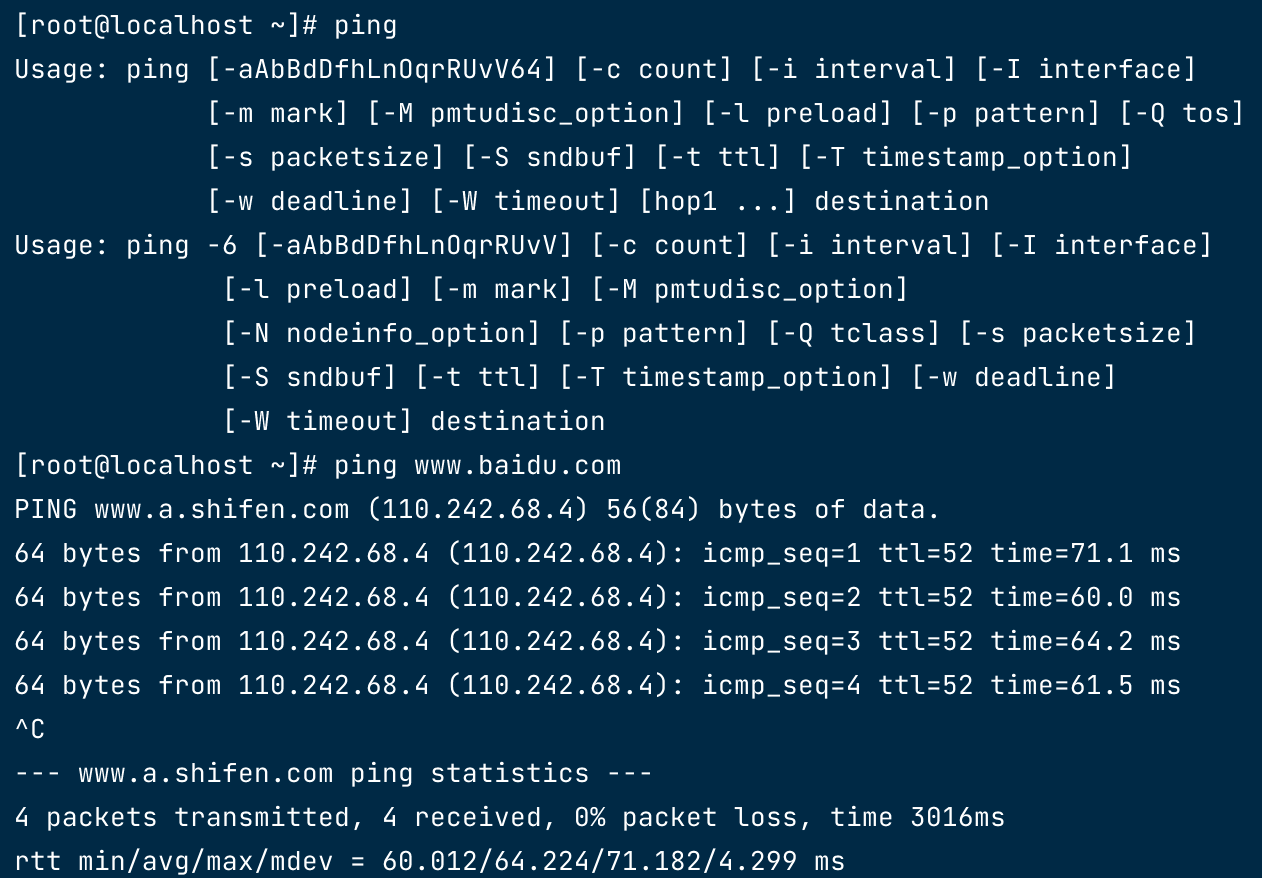Click the '[-N nodeinfo_option]' text
The height and width of the screenshot is (878, 1262).
point(381,334)
